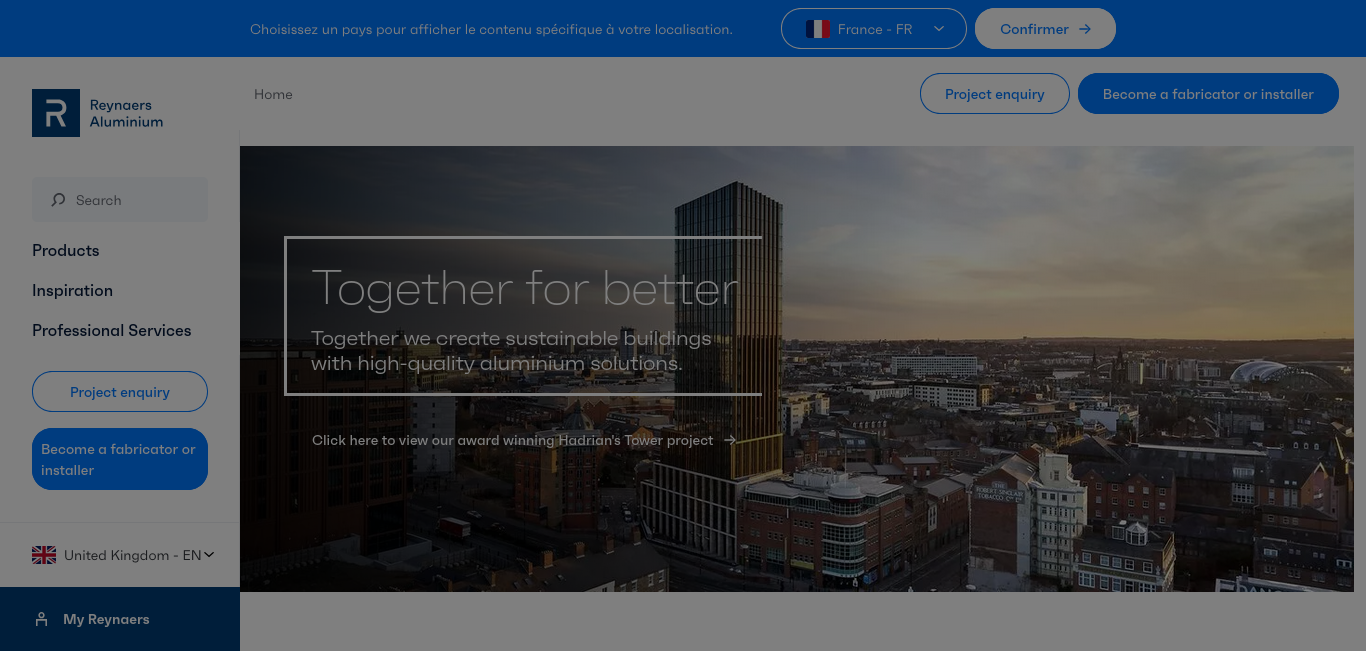Viewport: 1366px width, 651px height.
Task: Click the Together for better hero heading
Action: (x=525, y=288)
